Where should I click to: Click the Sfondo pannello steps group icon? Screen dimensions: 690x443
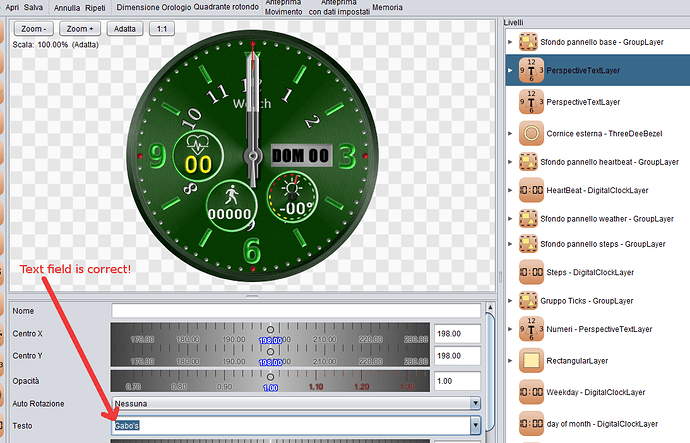tap(528, 244)
